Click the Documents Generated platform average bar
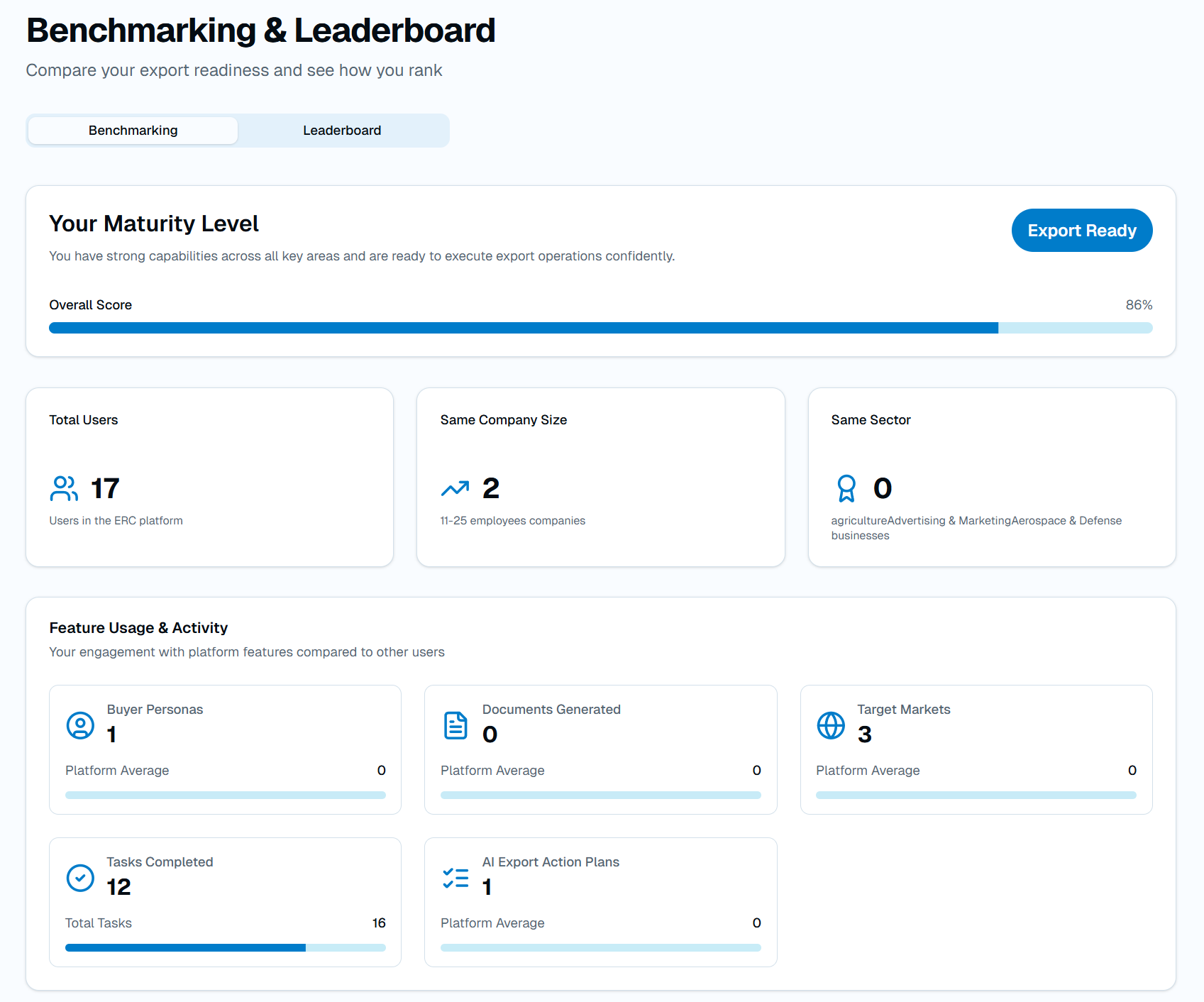This screenshot has width=1204, height=1002. (601, 795)
